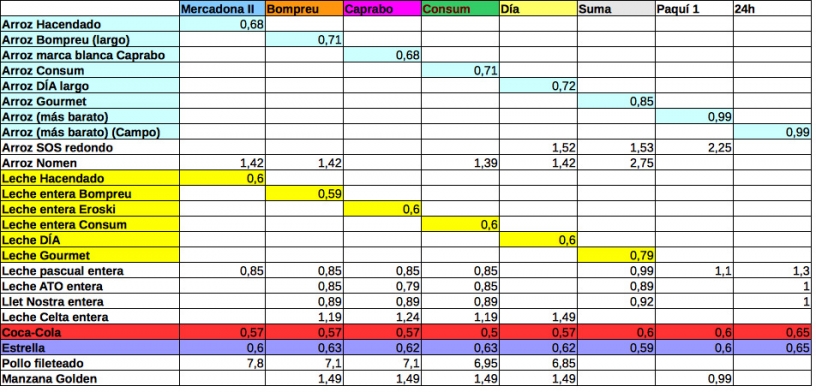Select the Día column header

[539, 9]
